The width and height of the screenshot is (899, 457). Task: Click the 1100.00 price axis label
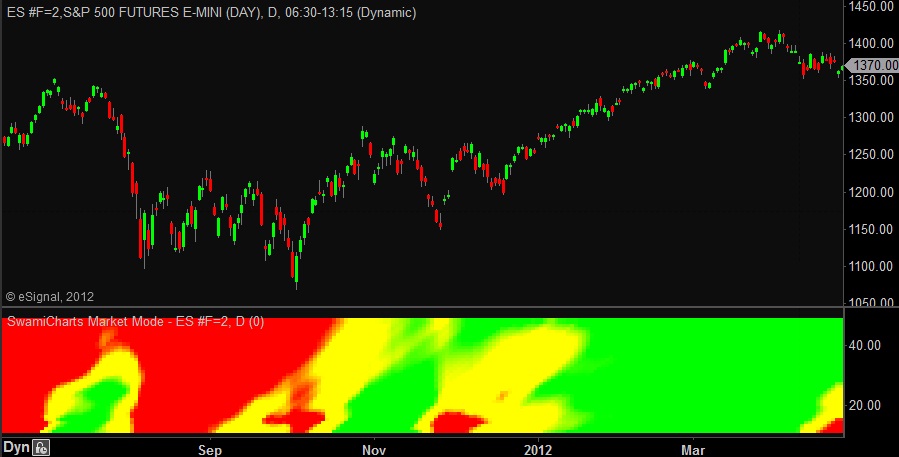coord(873,266)
